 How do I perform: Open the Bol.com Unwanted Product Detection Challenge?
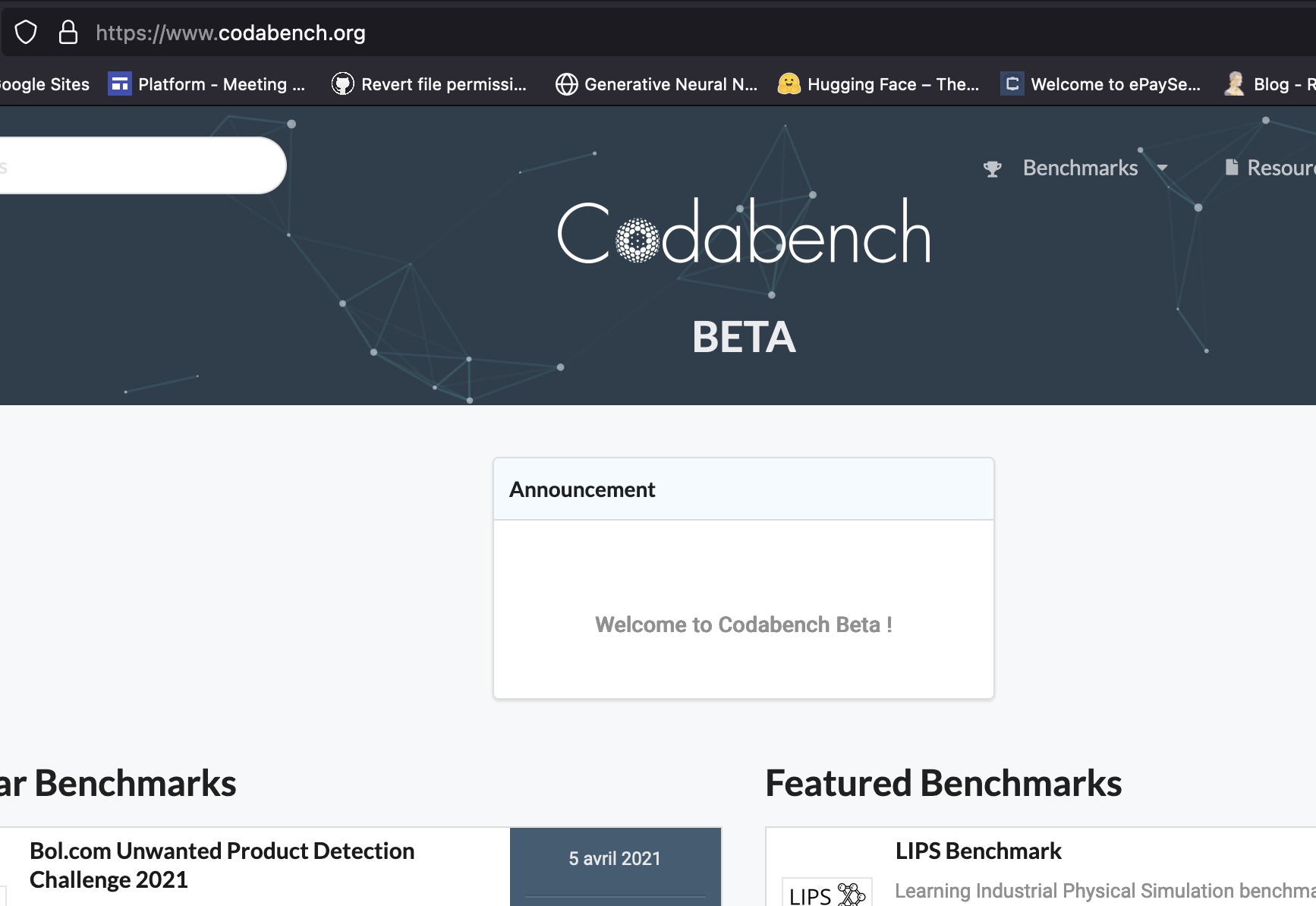221,864
